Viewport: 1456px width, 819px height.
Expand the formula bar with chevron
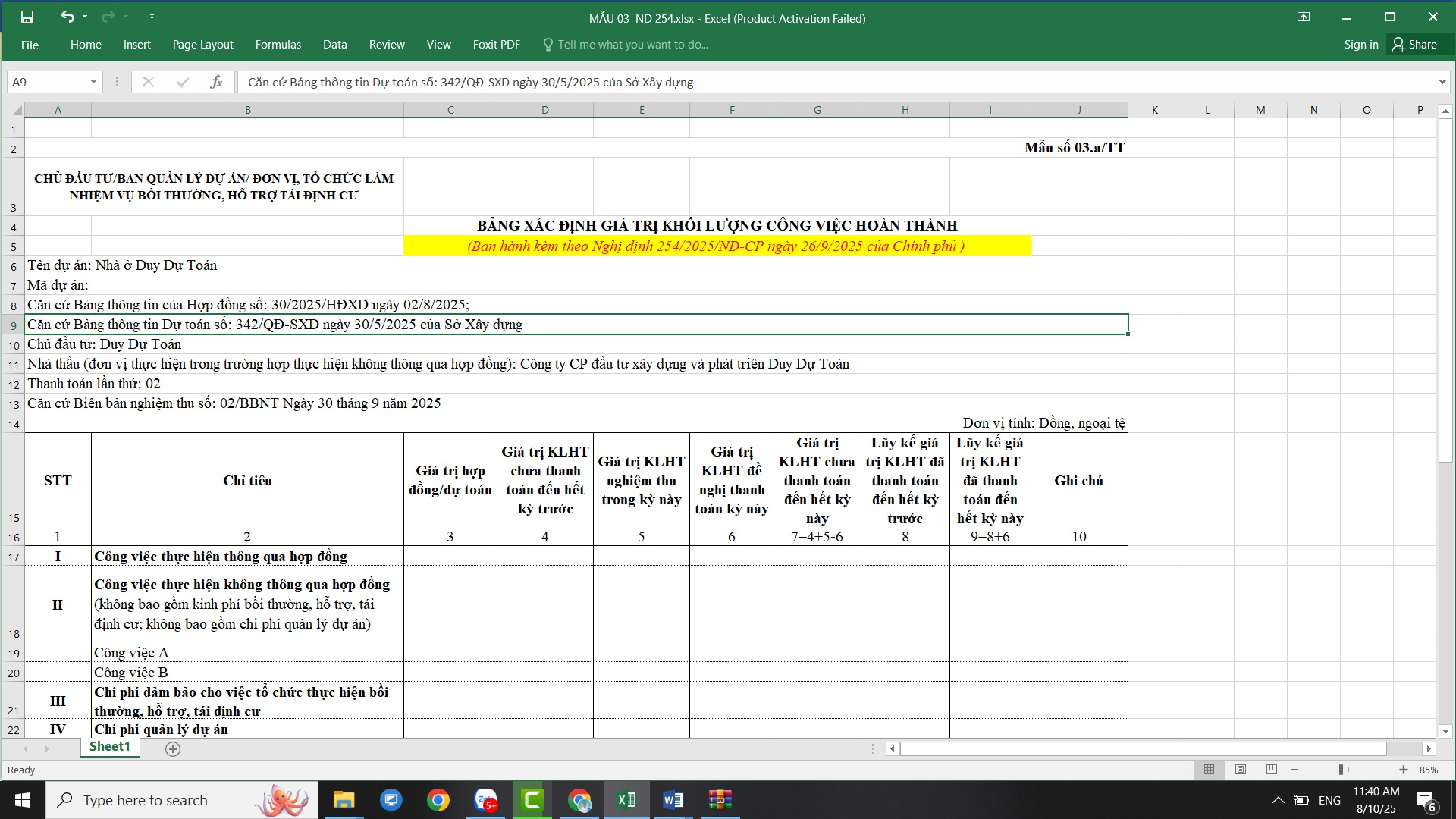click(1442, 82)
